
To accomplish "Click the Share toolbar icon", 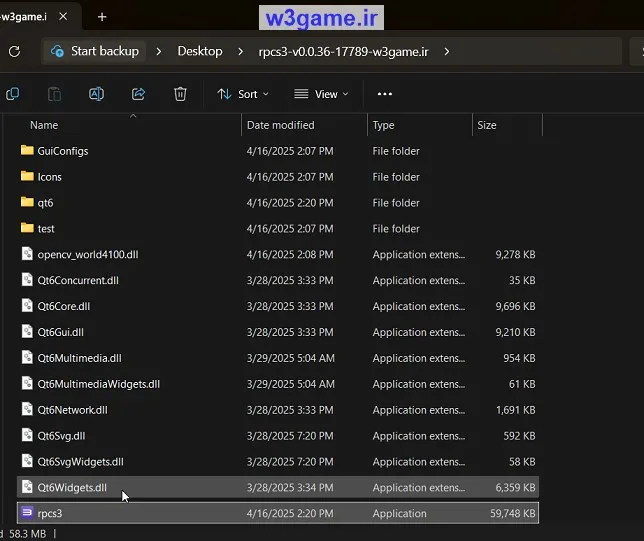I will (x=138, y=94).
